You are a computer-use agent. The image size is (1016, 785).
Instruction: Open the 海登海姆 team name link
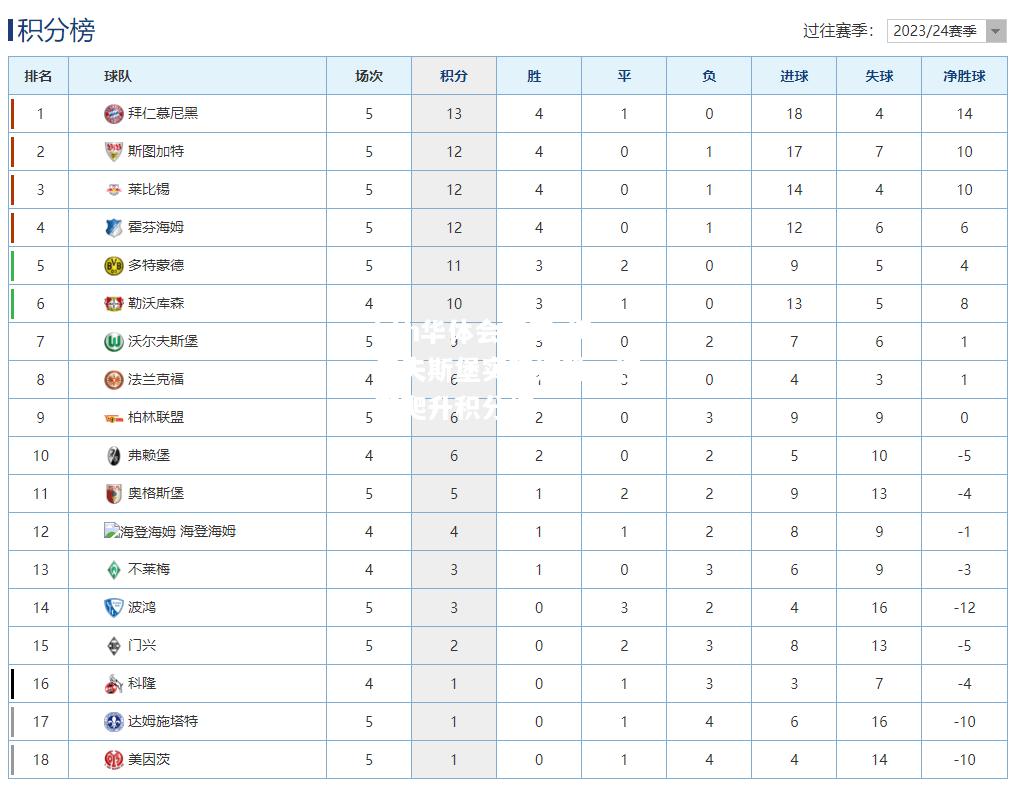pos(208,531)
